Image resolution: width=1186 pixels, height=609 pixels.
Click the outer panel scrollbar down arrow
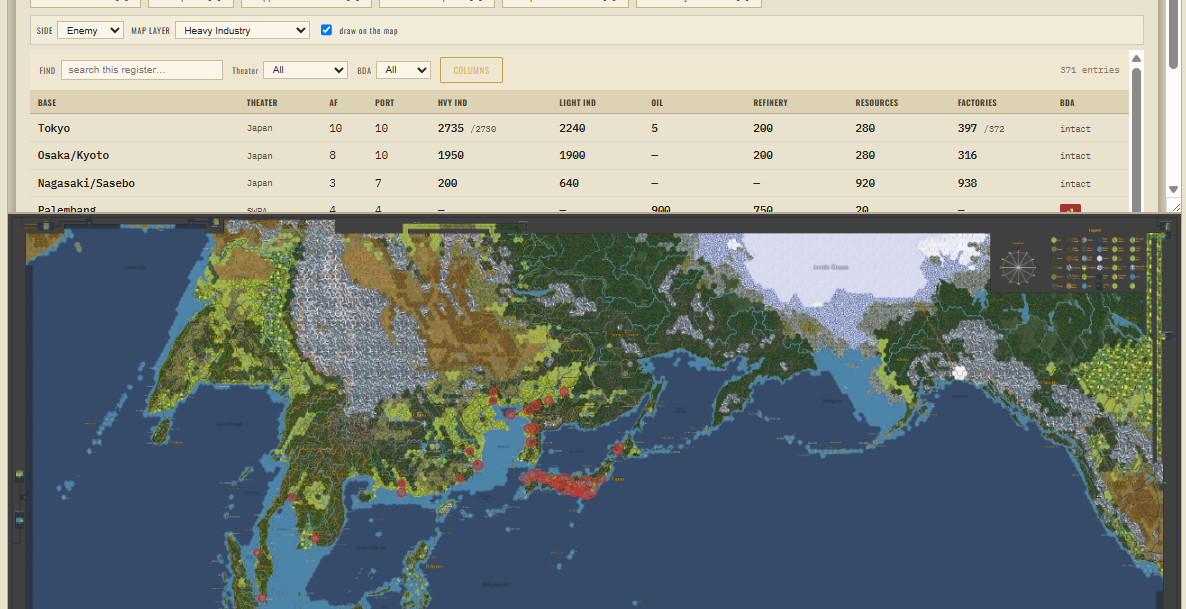point(1173,190)
